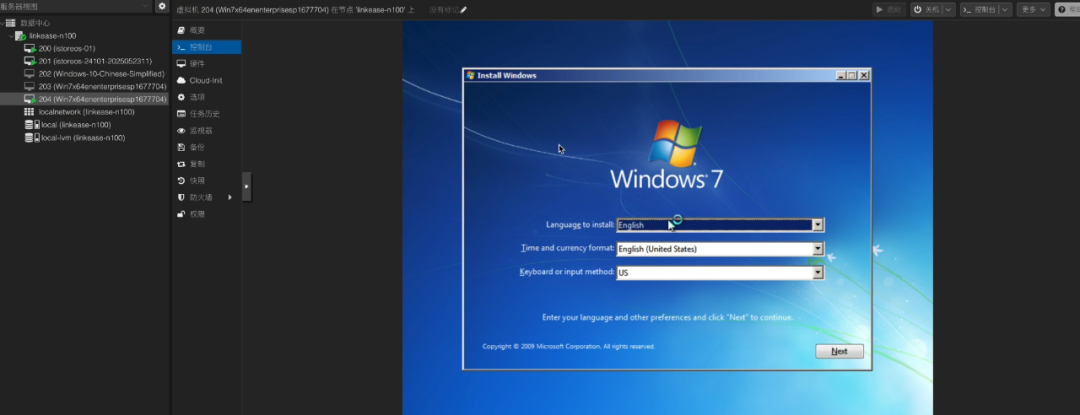This screenshot has width=1080, height=415.
Task: Click the 启动 start button
Action: click(889, 10)
